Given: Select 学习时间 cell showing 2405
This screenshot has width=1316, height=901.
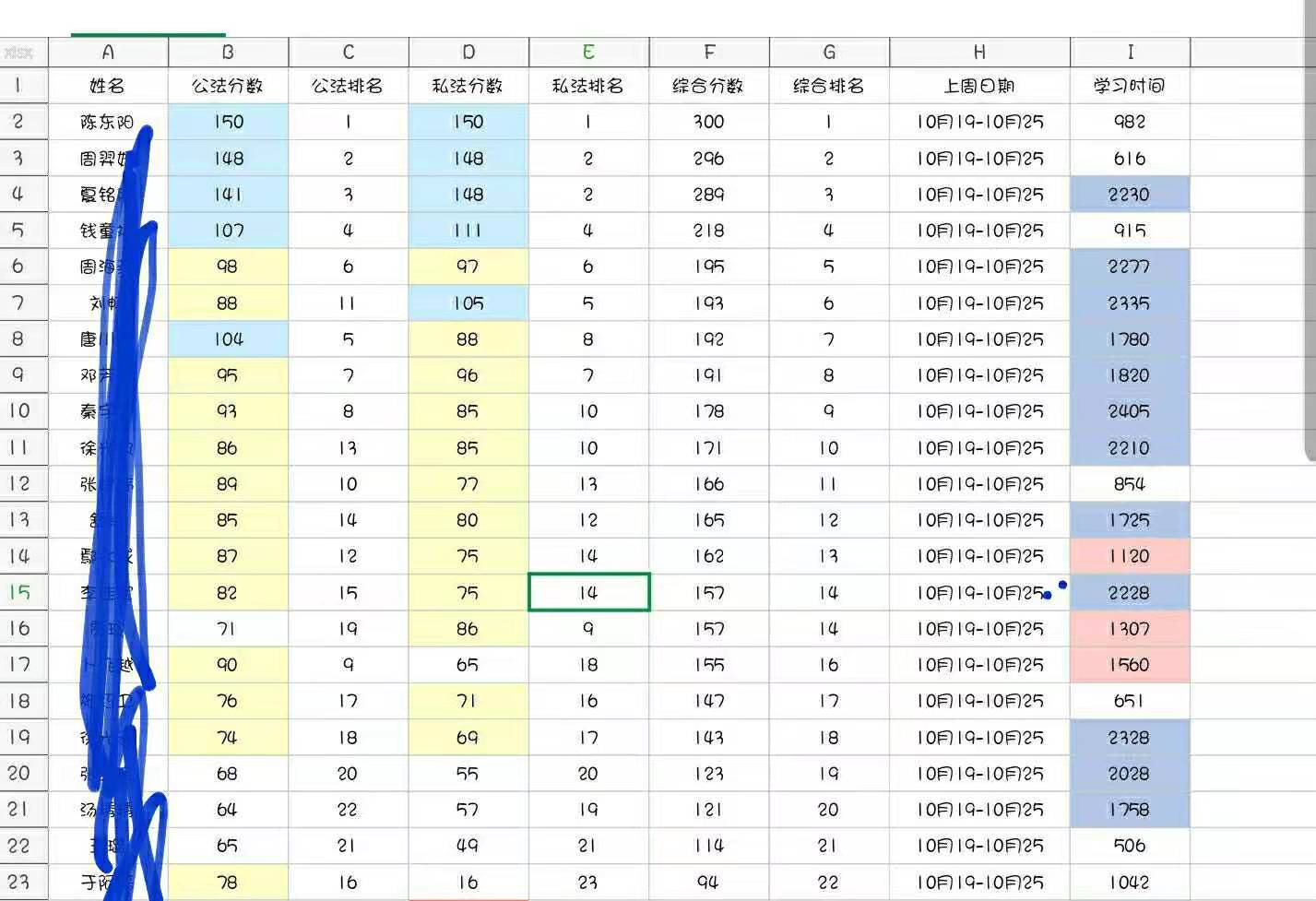Looking at the screenshot, I should click(x=1130, y=411).
